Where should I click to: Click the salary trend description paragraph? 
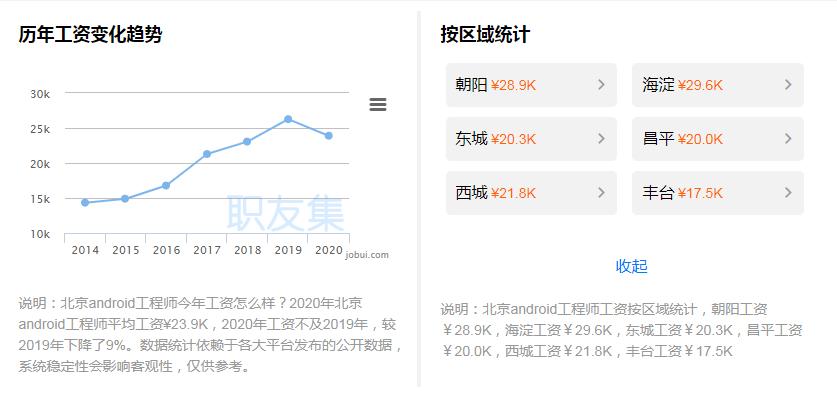click(x=210, y=335)
